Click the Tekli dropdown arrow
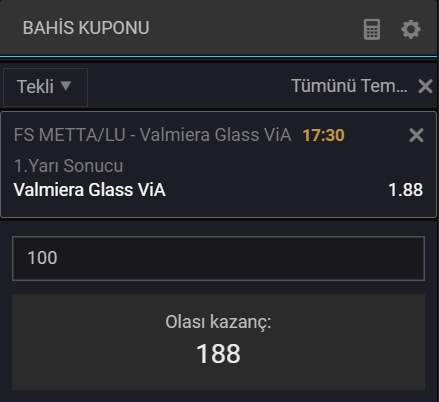 coord(66,86)
